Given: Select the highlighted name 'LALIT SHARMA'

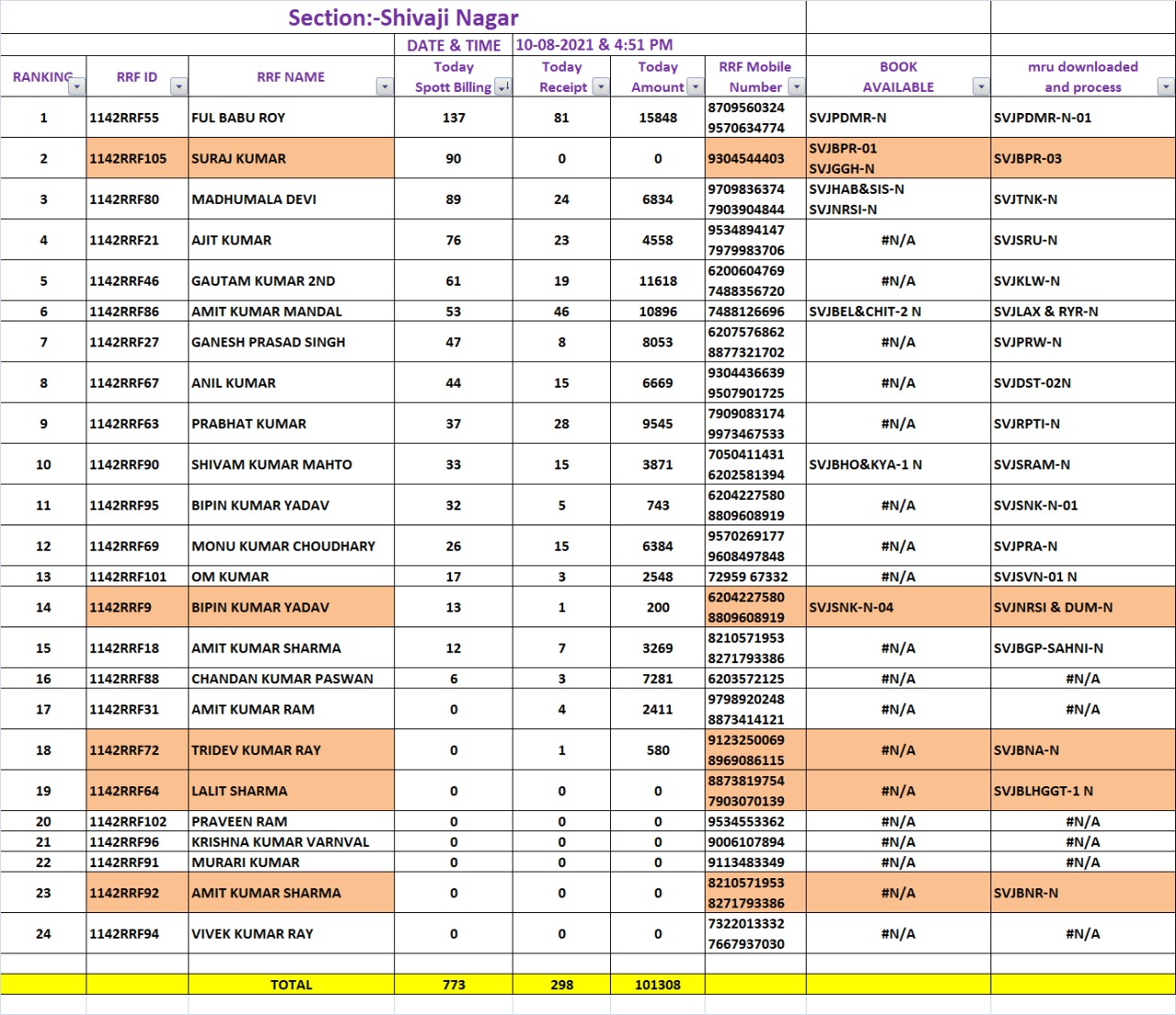Looking at the screenshot, I should click(x=291, y=791).
